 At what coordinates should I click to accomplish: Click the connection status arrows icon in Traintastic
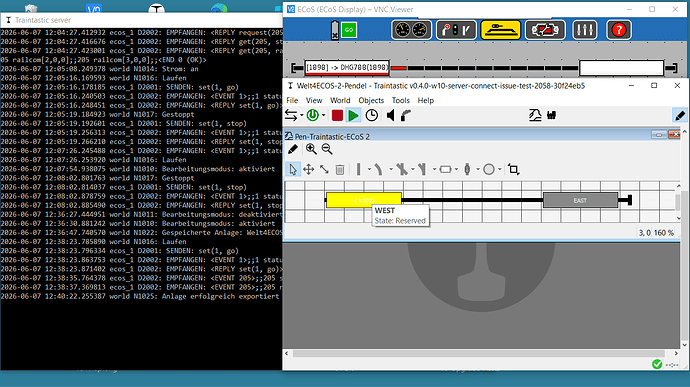click(x=291, y=115)
